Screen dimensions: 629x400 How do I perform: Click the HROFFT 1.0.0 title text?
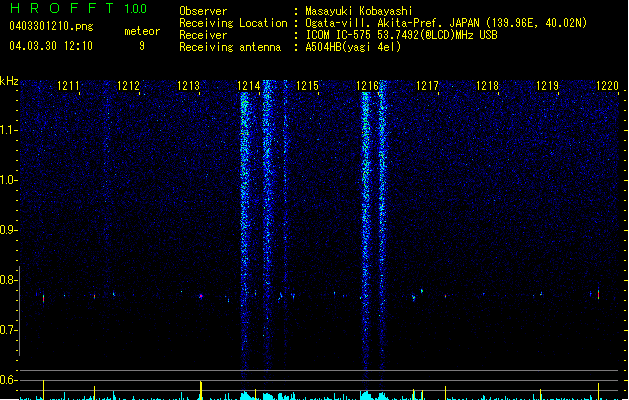(78, 8)
